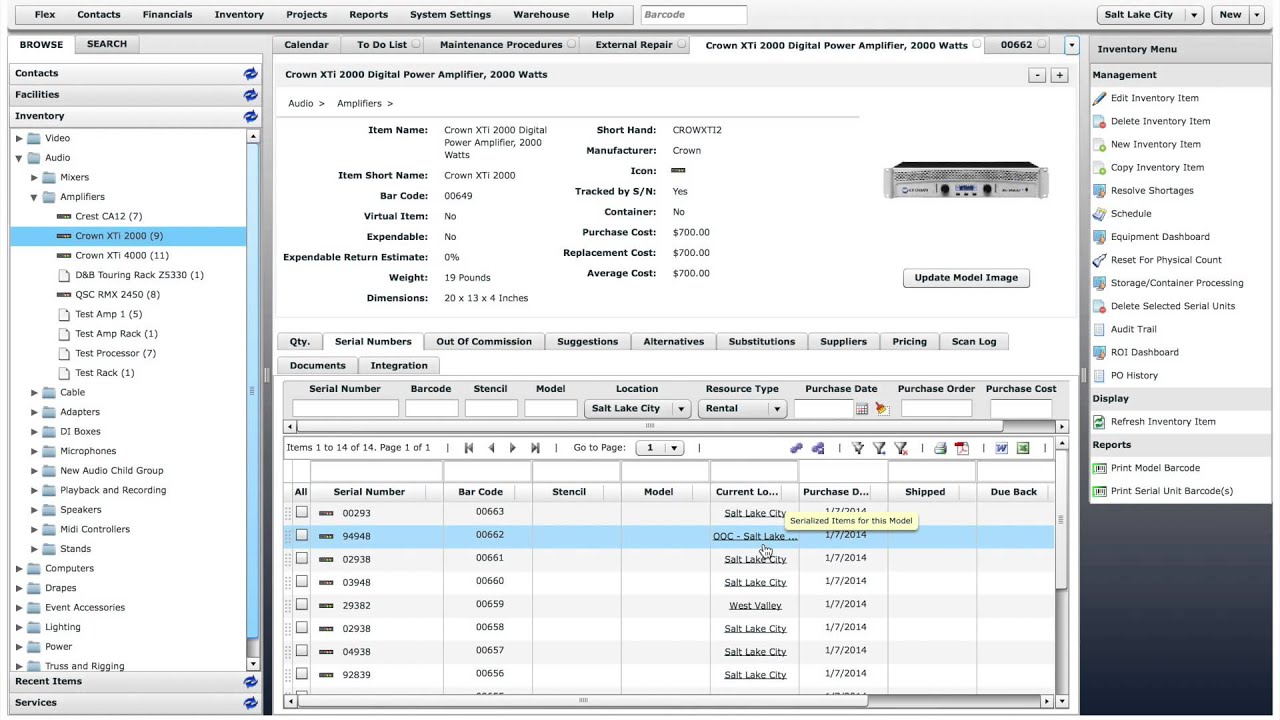Tick the checkbox for serial number 02938 barcode 00658
Screen dimensions: 1280x720
click(x=302, y=627)
